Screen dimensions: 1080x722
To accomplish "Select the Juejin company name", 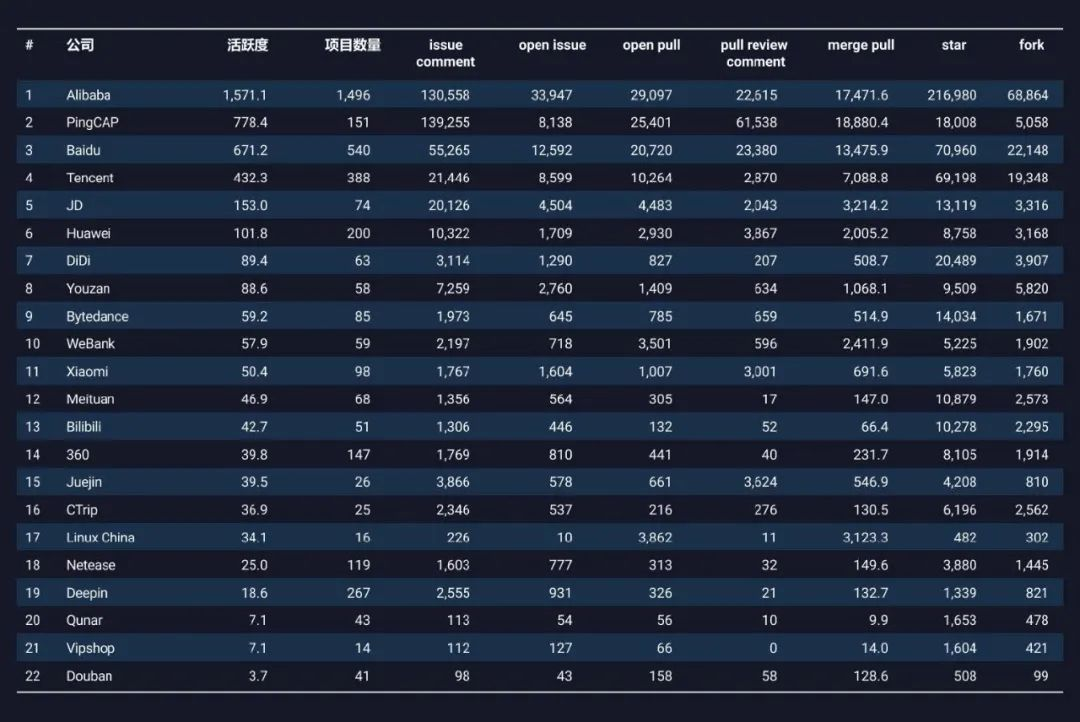I will [84, 482].
